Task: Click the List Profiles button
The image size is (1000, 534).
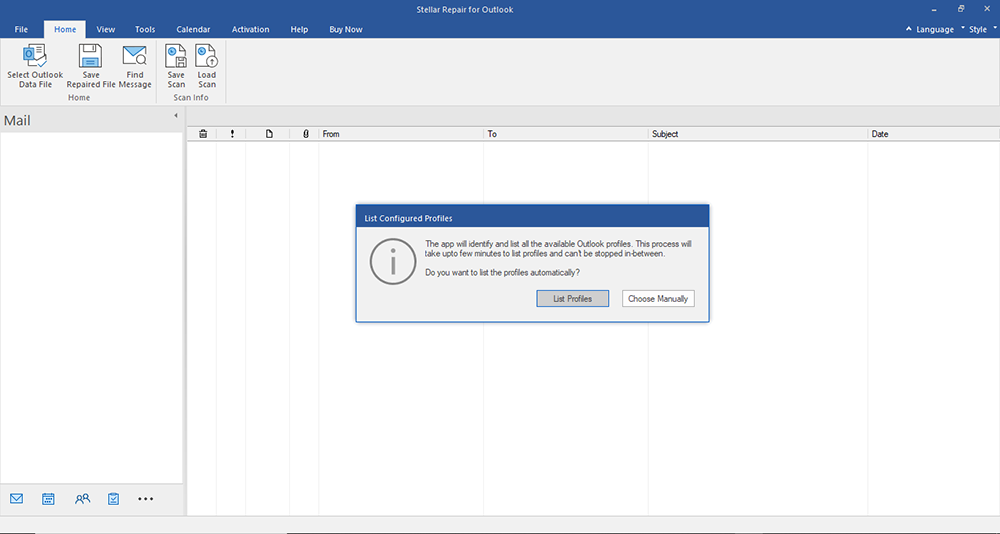Action: tap(573, 299)
